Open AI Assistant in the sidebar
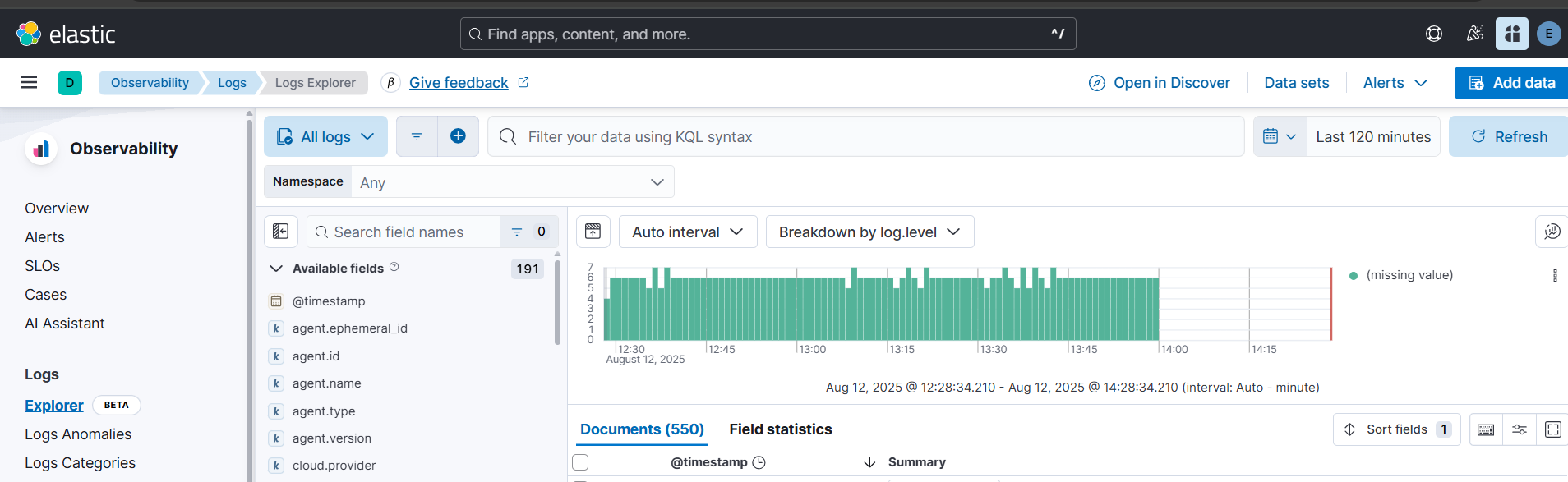The height and width of the screenshot is (482, 1568). click(65, 324)
